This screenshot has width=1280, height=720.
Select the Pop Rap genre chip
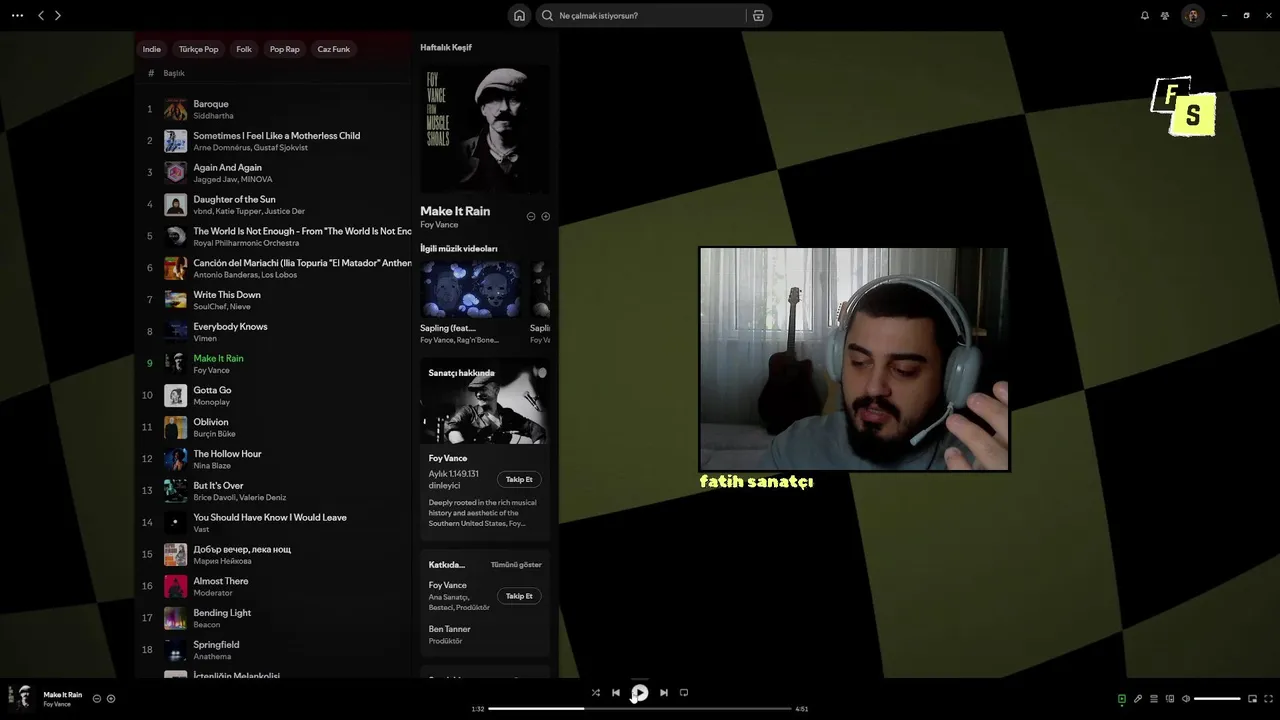coord(285,49)
